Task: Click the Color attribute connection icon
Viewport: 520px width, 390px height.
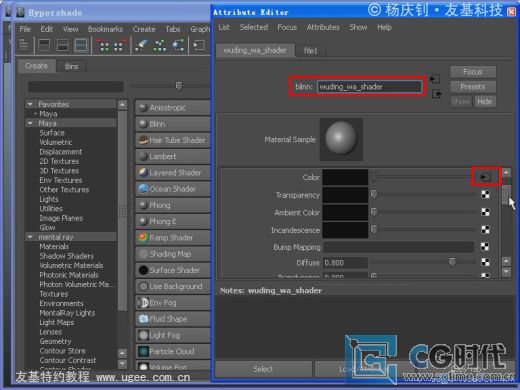Action: (486, 177)
